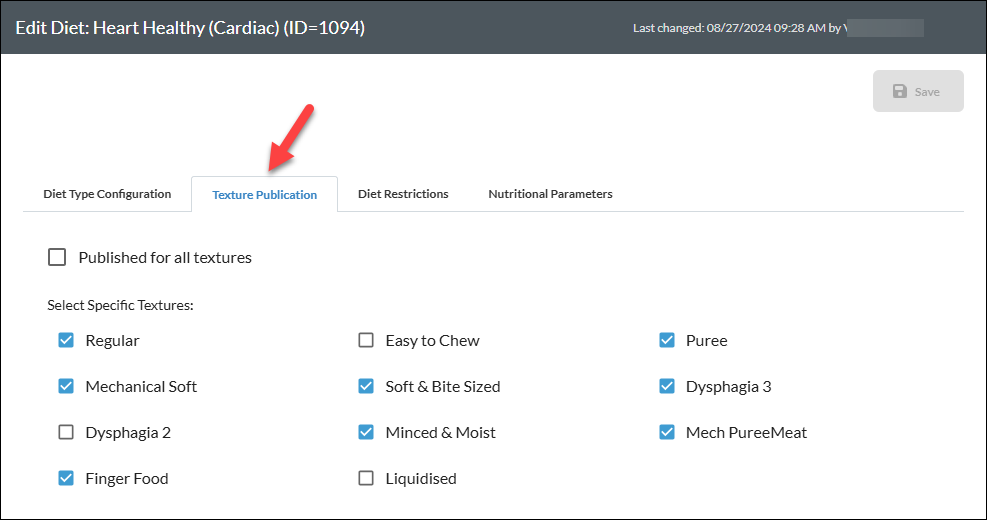Open the Nutritional Parameters tab
Viewport: 987px width, 520px height.
click(550, 194)
